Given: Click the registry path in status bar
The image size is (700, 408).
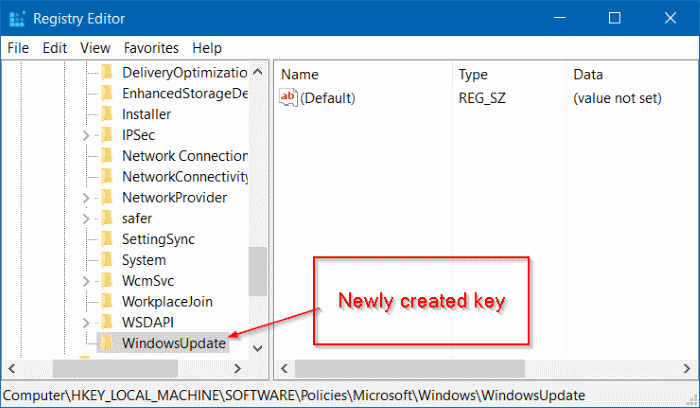Looking at the screenshot, I should pyautogui.click(x=294, y=396).
